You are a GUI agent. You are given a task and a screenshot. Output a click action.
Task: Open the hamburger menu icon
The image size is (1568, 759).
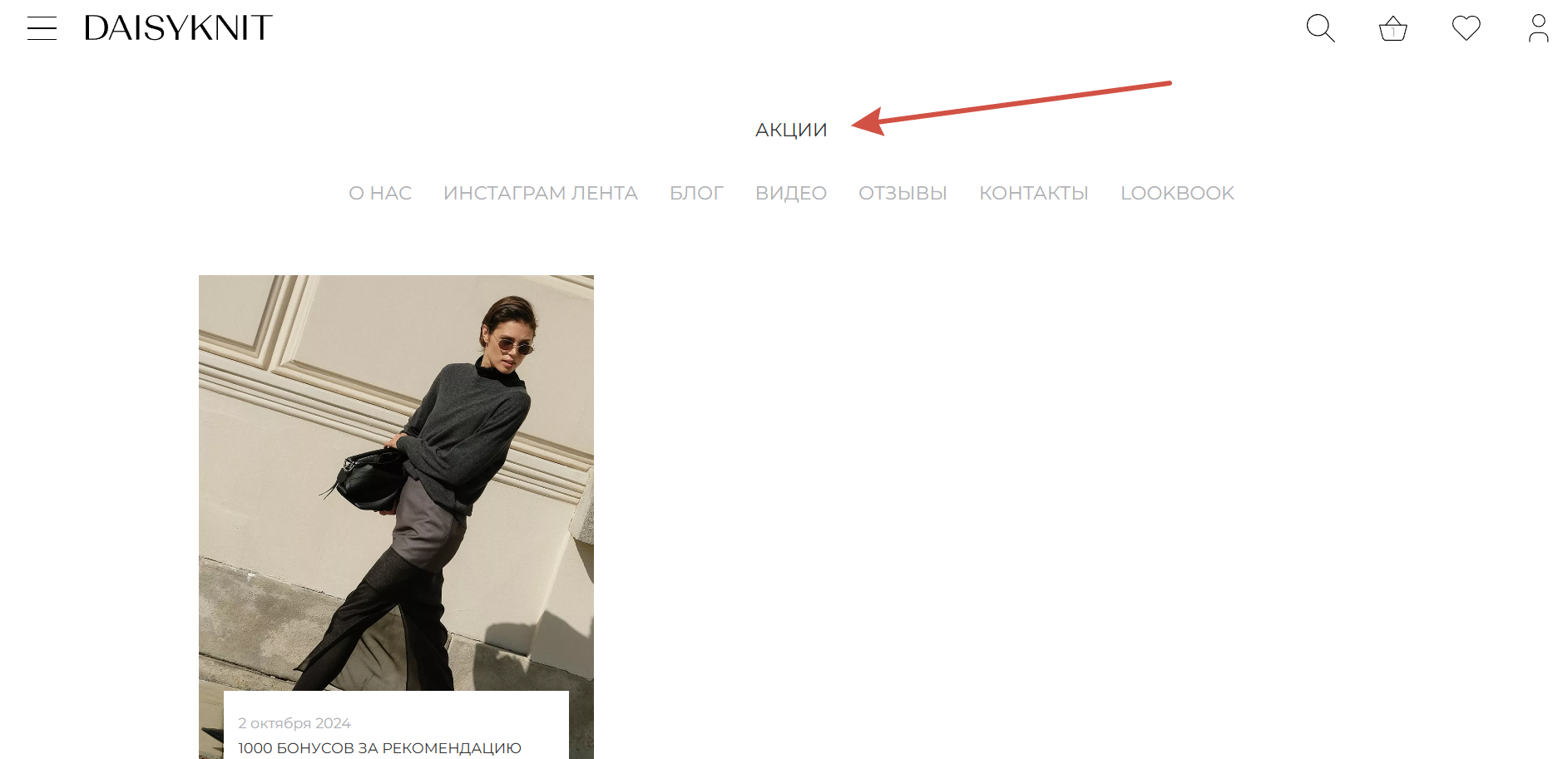(x=42, y=28)
